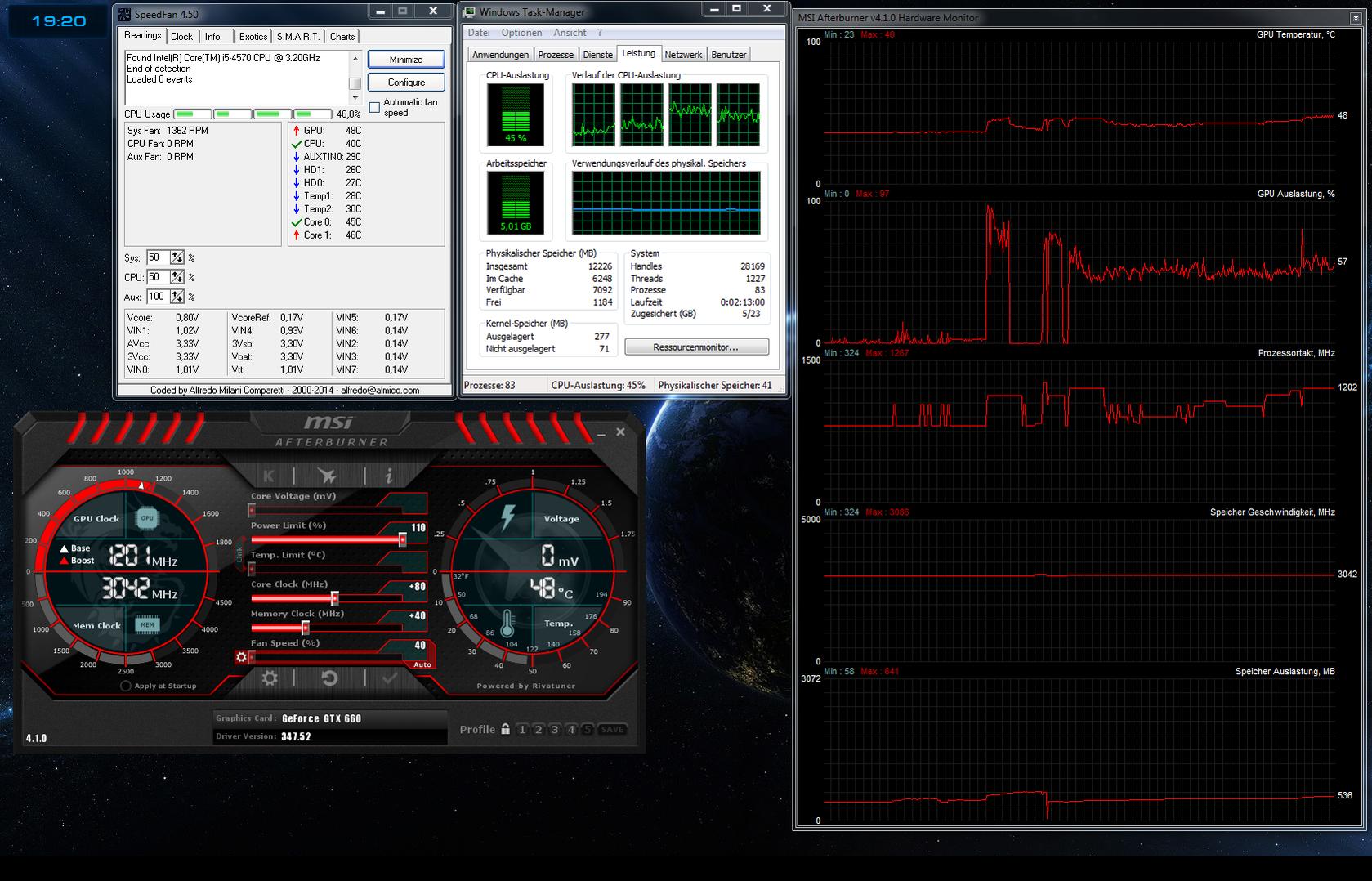The image size is (1372, 881).
Task: Click the profile lock icon
Action: [506, 729]
